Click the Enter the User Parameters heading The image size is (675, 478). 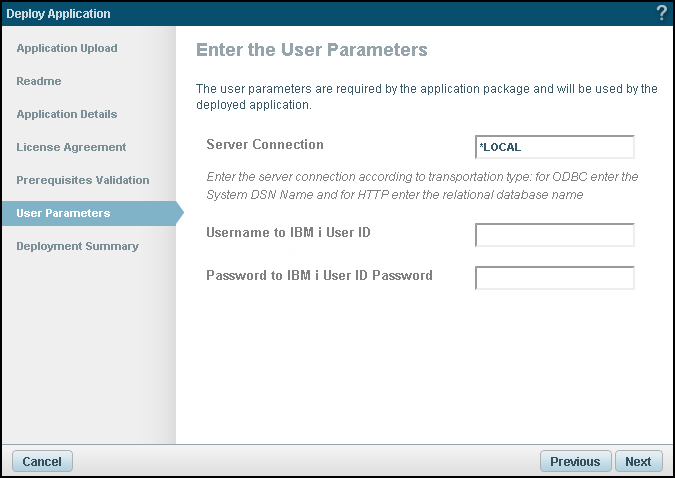click(312, 50)
